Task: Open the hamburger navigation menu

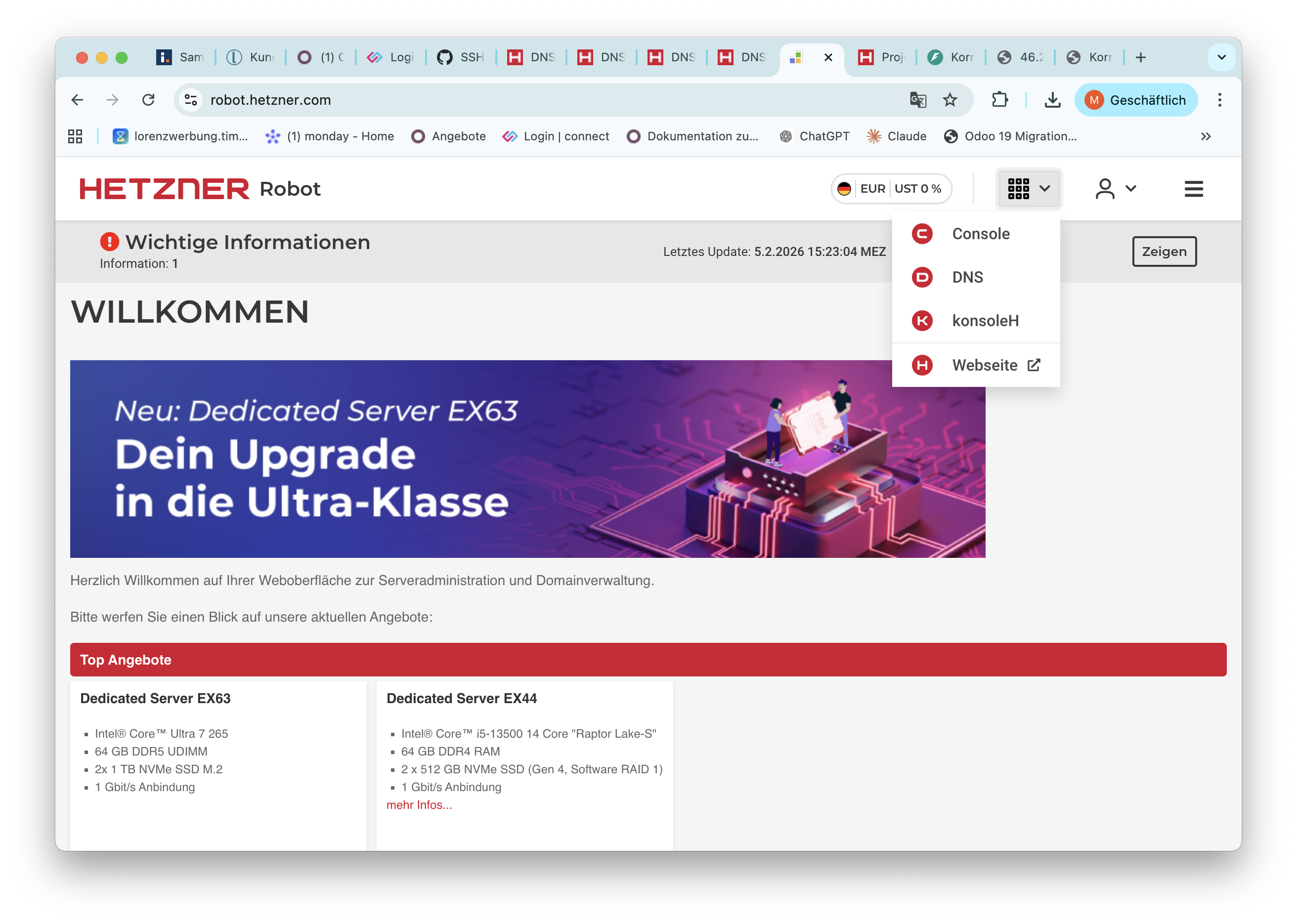Action: 1193,188
